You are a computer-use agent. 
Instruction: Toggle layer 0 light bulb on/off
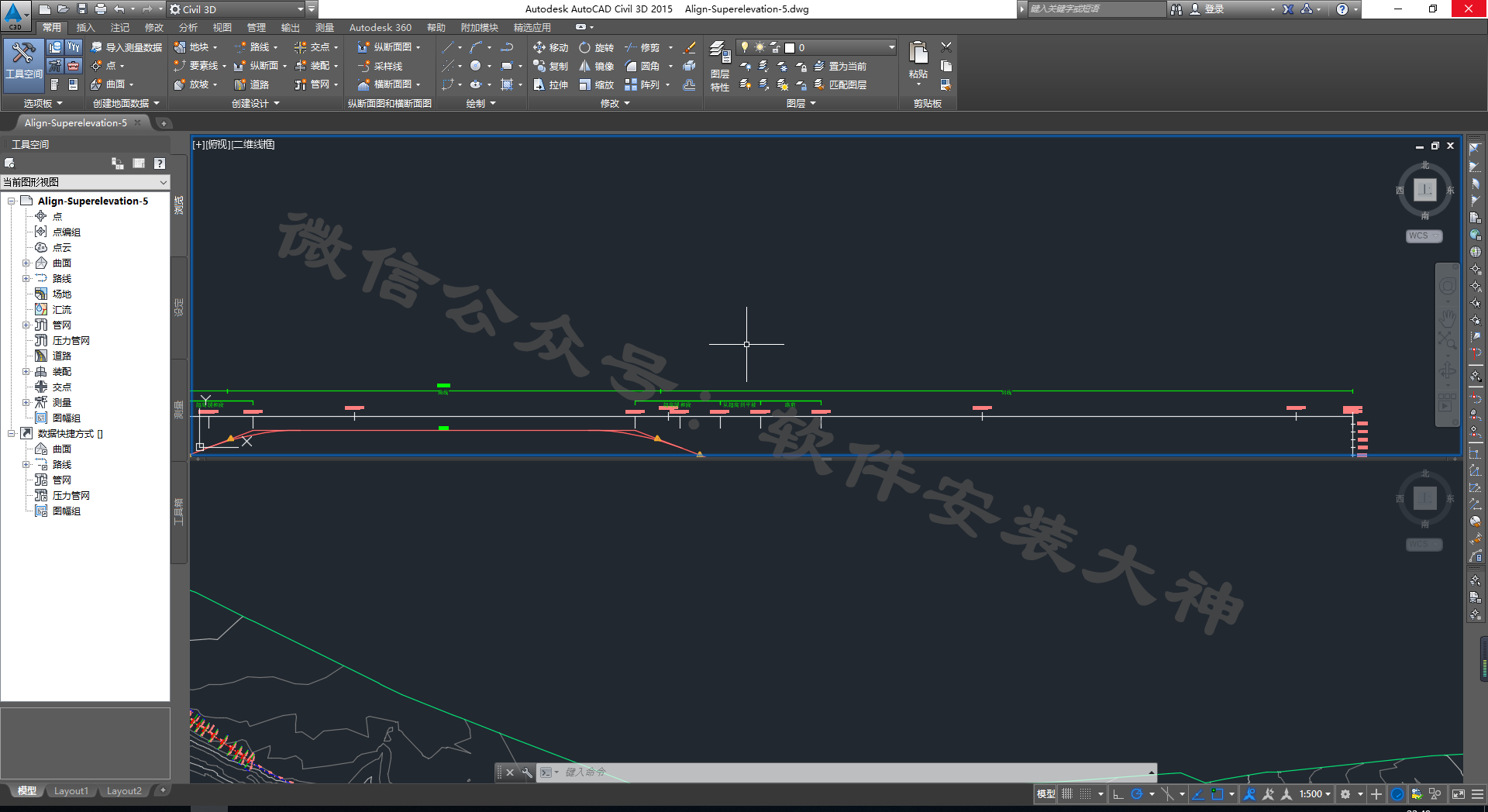[x=745, y=47]
